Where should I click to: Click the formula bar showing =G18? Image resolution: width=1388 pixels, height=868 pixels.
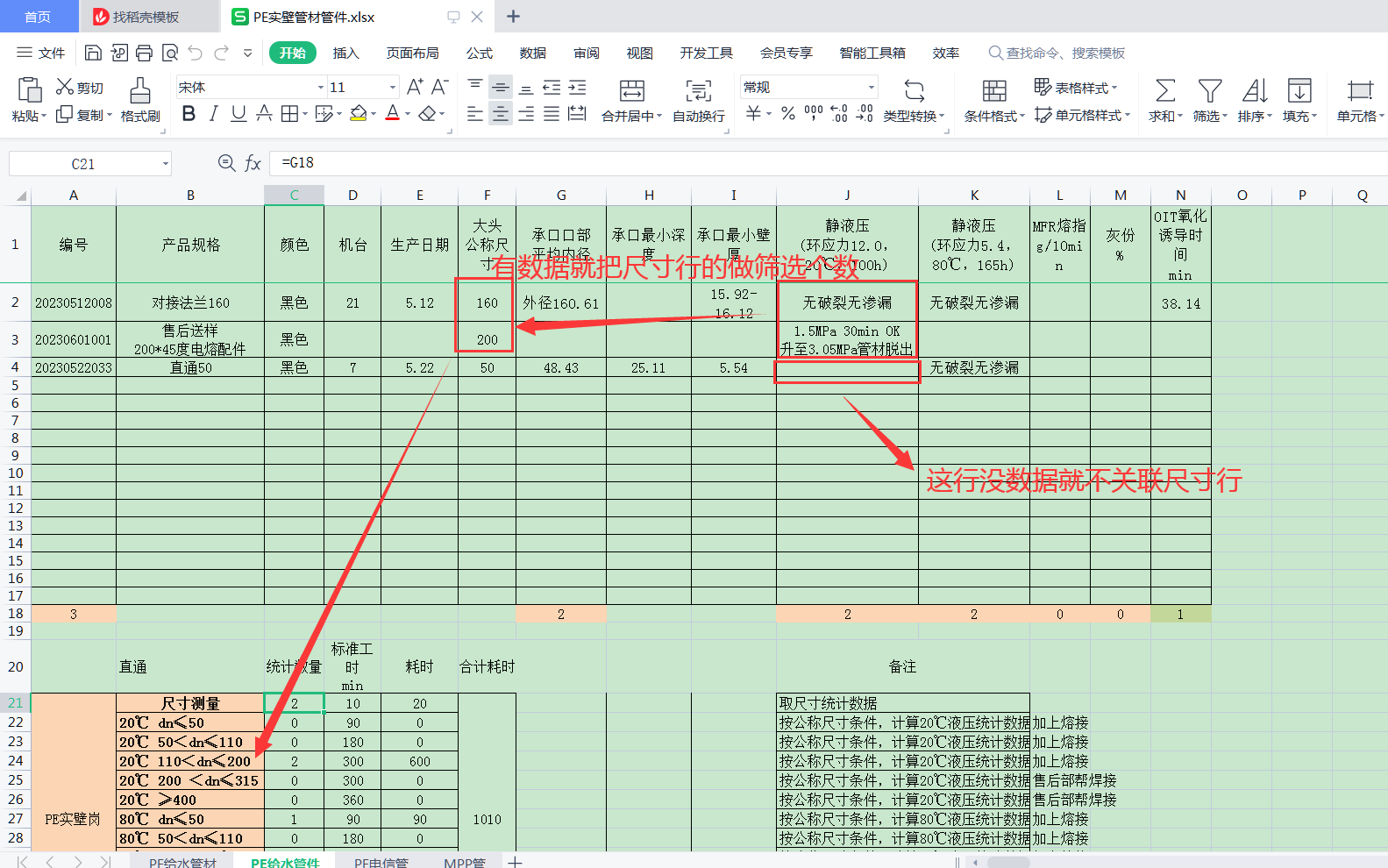coord(829,163)
